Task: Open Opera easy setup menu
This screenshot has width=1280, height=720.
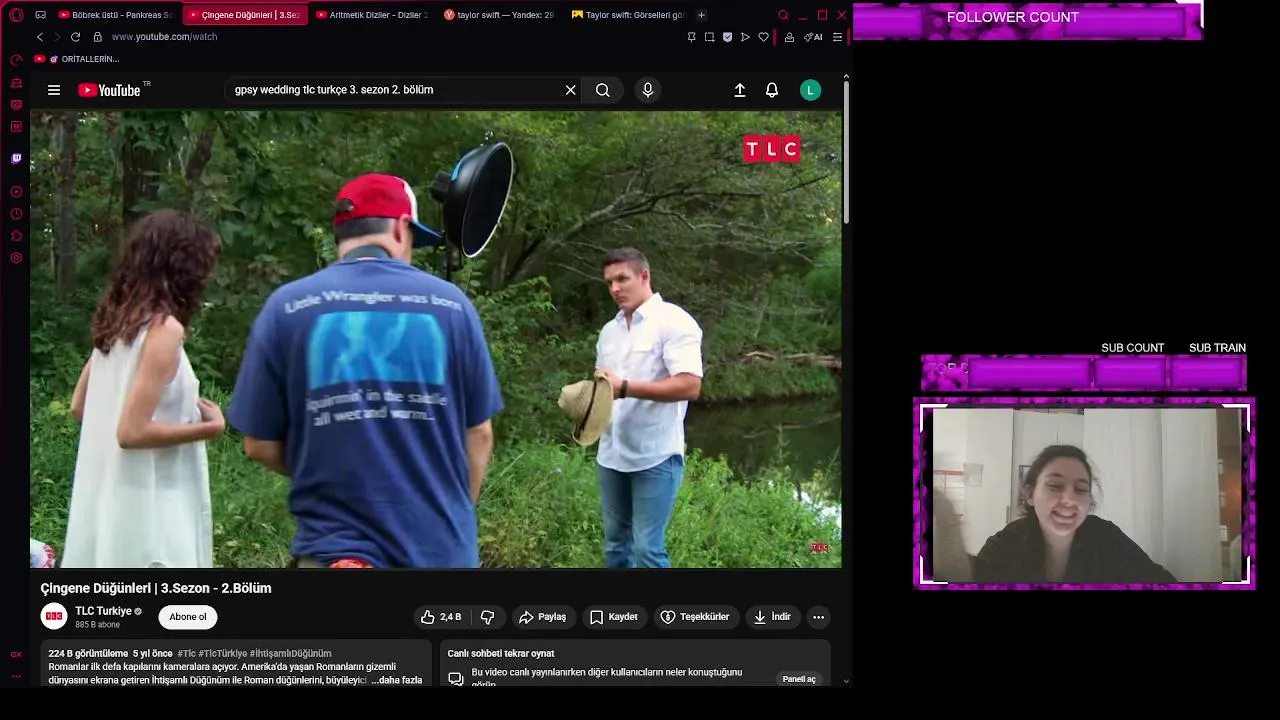Action: 837,37
